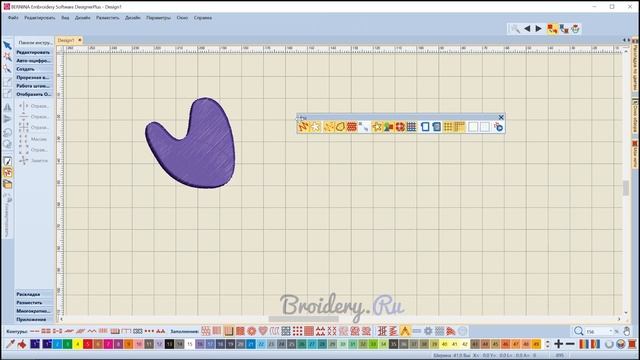This screenshot has height=360, width=640.
Task: Click the red stitch fill icon in floating toolbar
Action: [351, 127]
